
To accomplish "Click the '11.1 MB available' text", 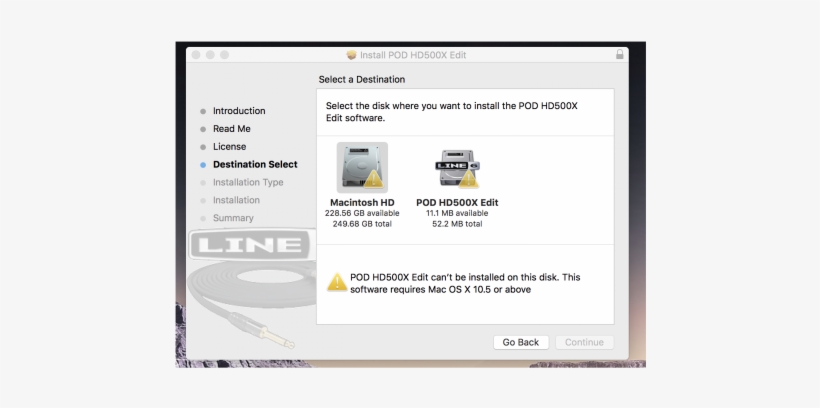I will tap(457, 213).
